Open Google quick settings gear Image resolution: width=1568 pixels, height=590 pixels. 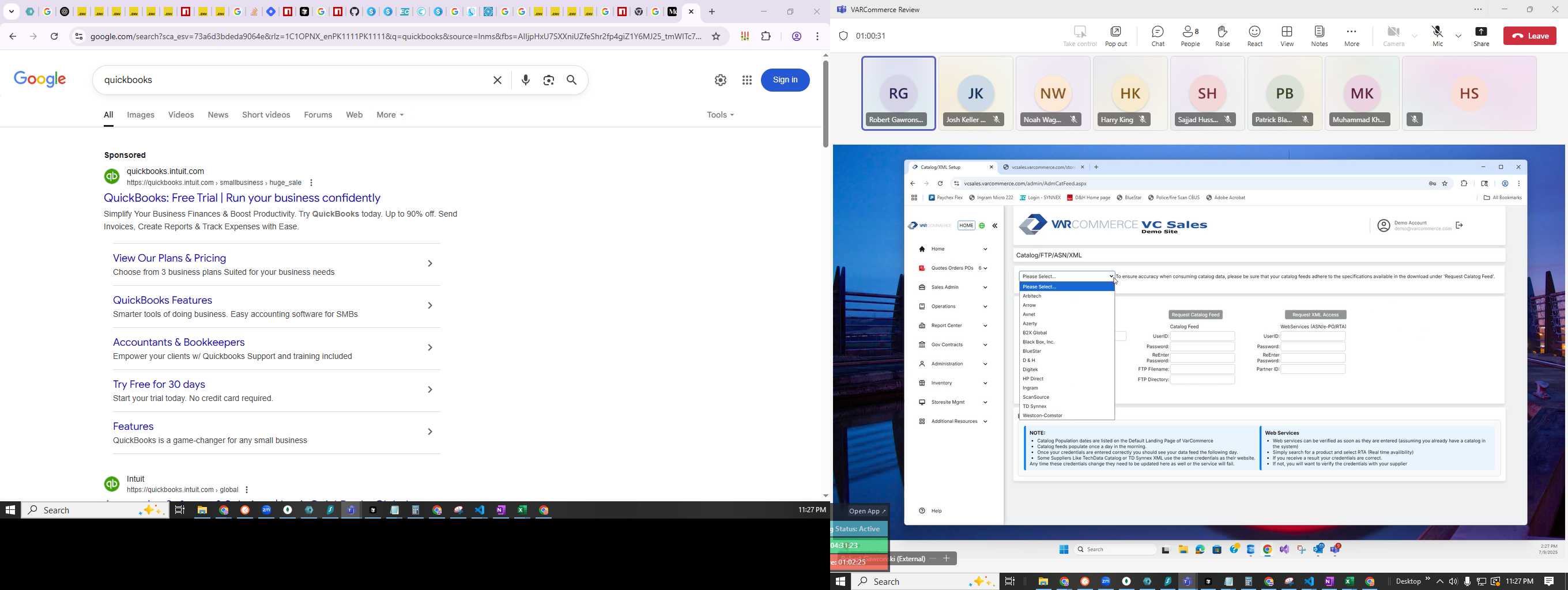click(720, 80)
